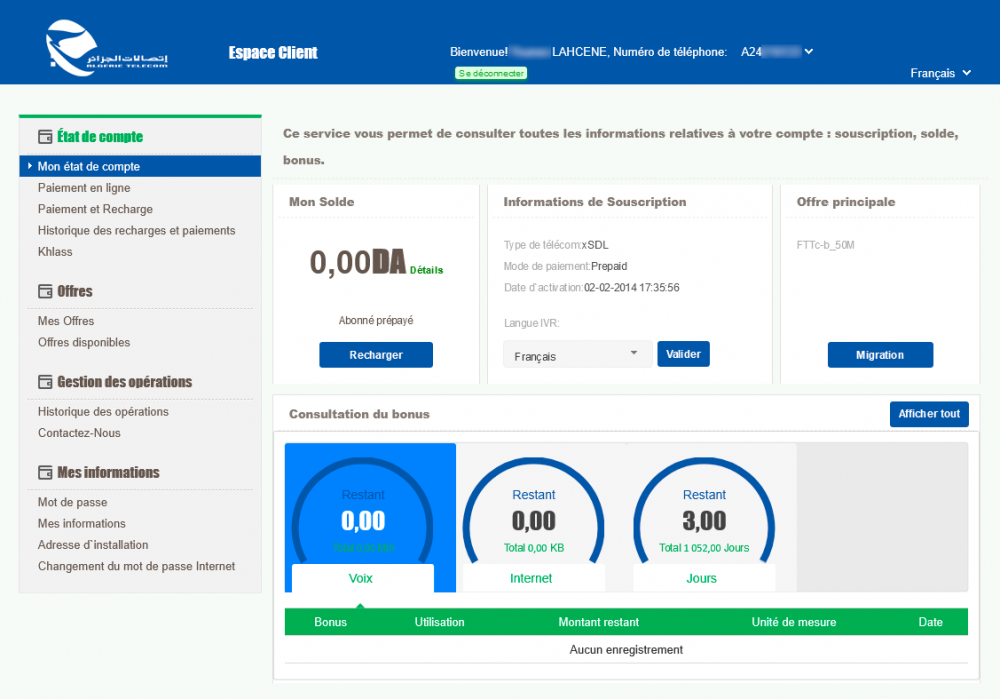
Task: Click the État de compte section icon
Action: (x=45, y=137)
